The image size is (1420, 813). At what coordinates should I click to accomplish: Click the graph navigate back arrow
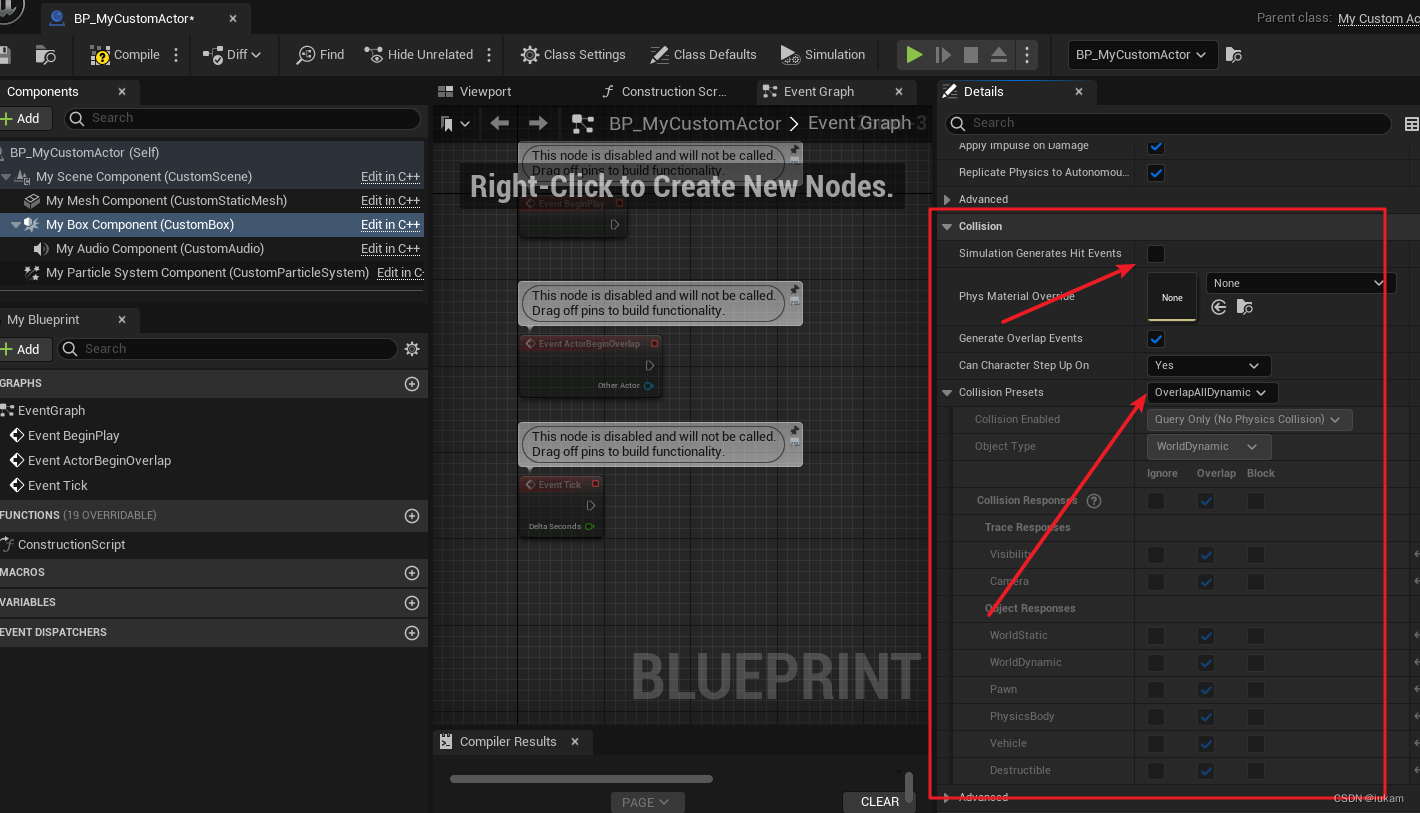(499, 123)
